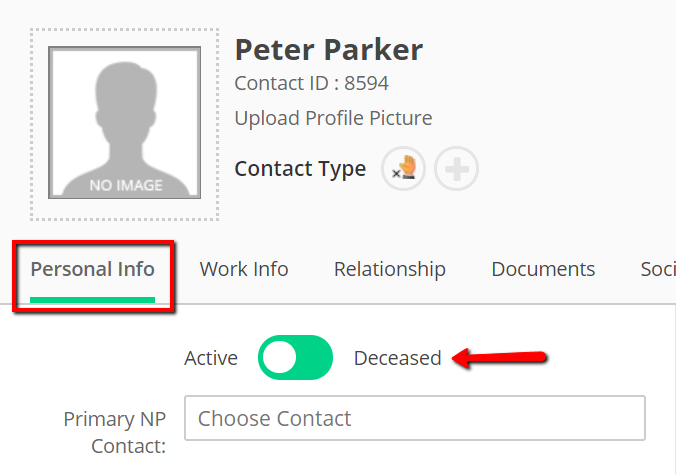This screenshot has width=676, height=474.
Task: Remove contact type via small x mark
Action: [x=395, y=174]
